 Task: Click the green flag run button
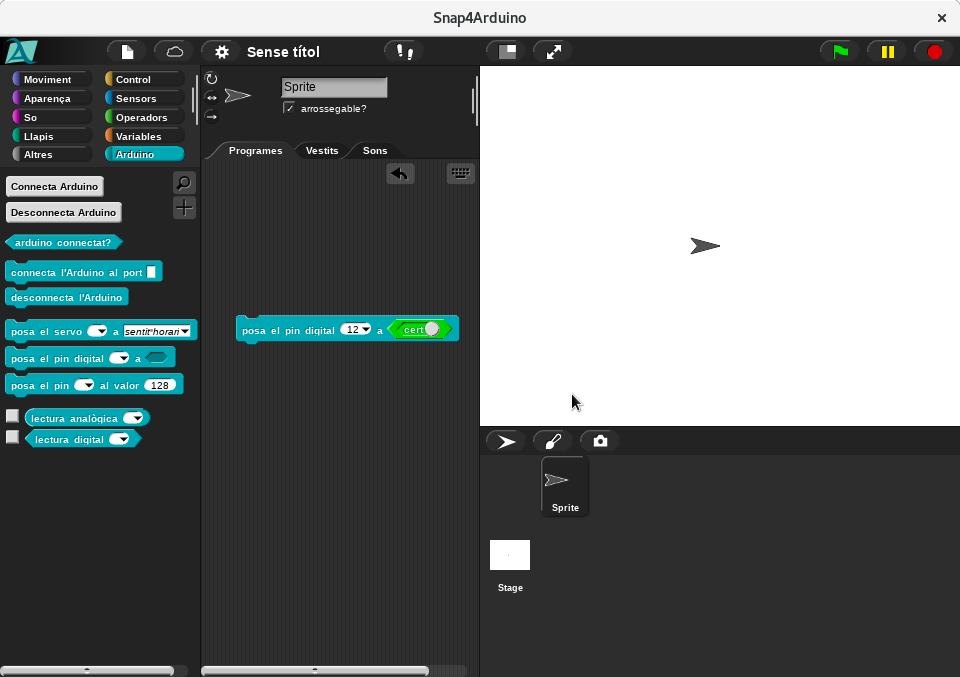coord(840,52)
